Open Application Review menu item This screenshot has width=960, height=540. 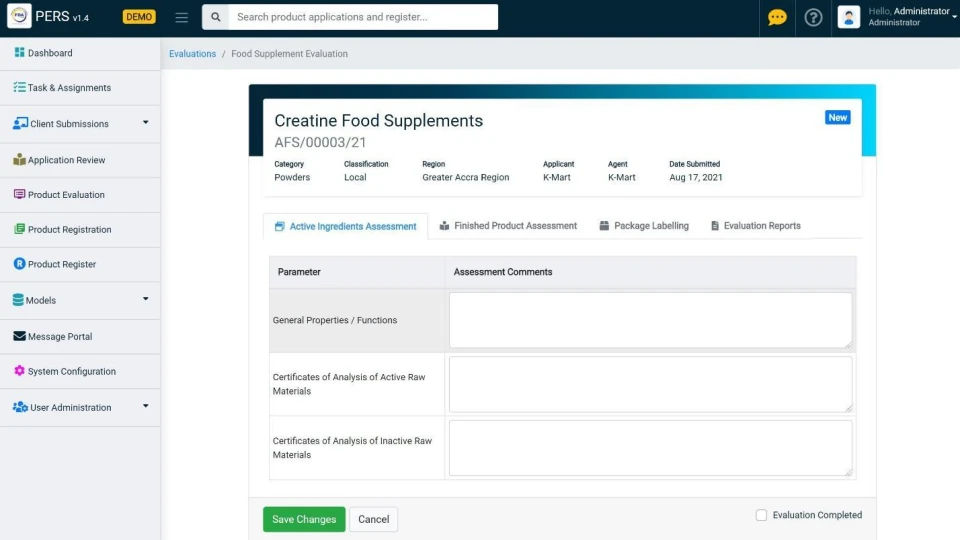pos(80,160)
